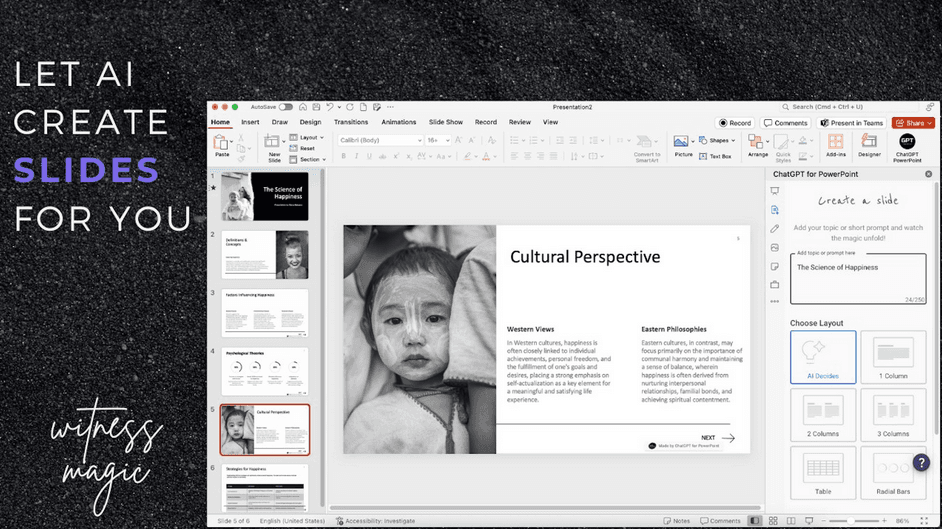Screen dimensions: 942x529
Task: Save the presentation with the disk icon
Action: 316,107
